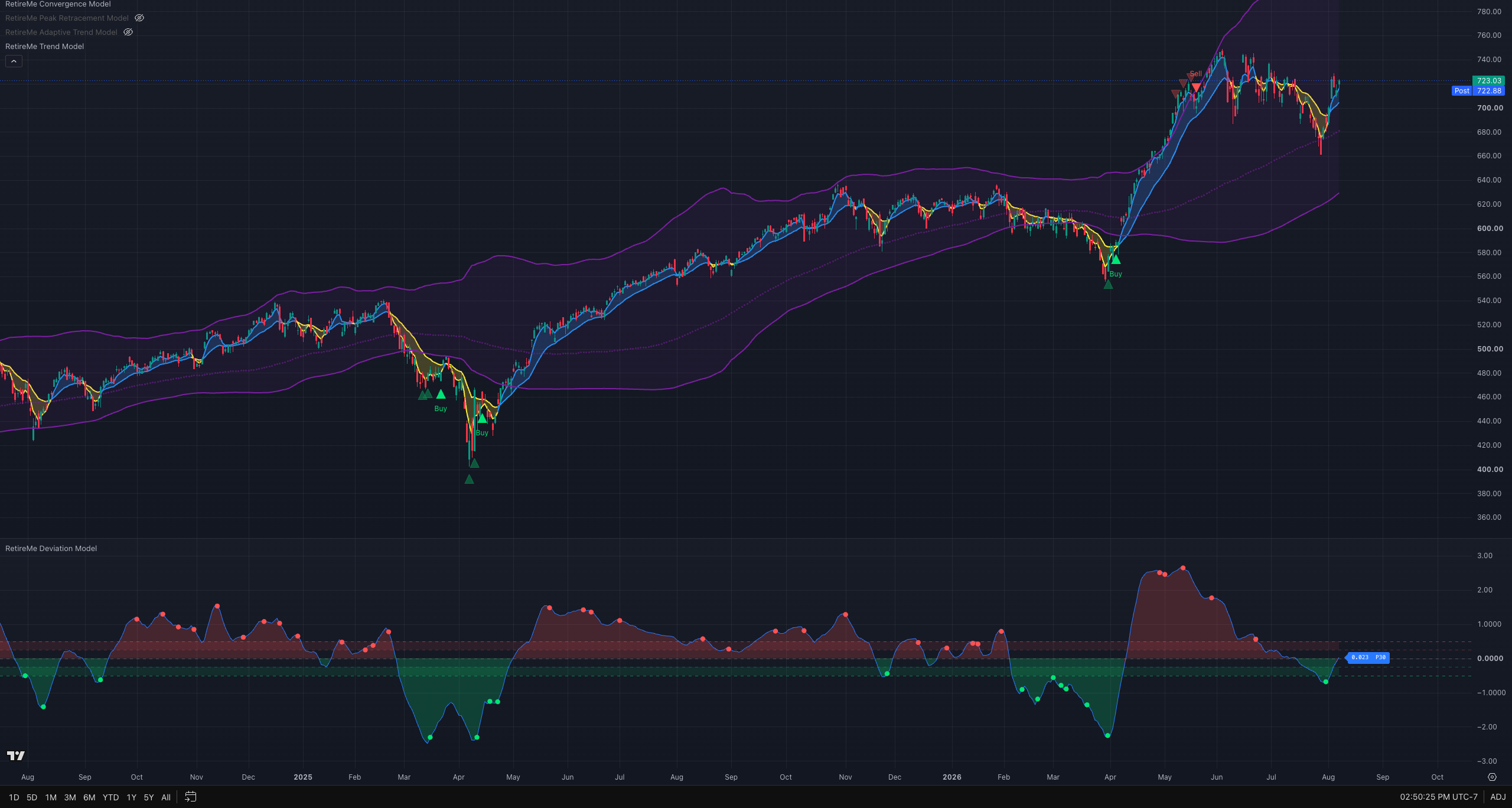The image size is (1512, 808).
Task: Open the go-to-date calendar icon
Action: click(190, 797)
